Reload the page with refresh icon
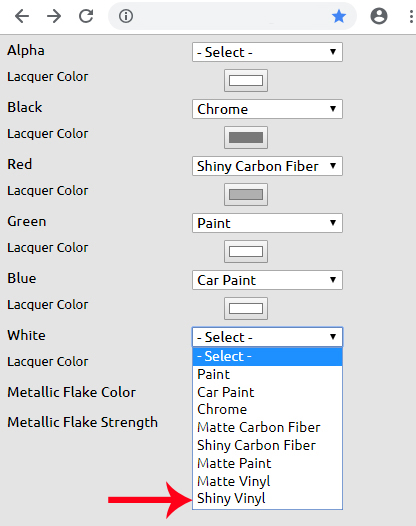 [86, 16]
